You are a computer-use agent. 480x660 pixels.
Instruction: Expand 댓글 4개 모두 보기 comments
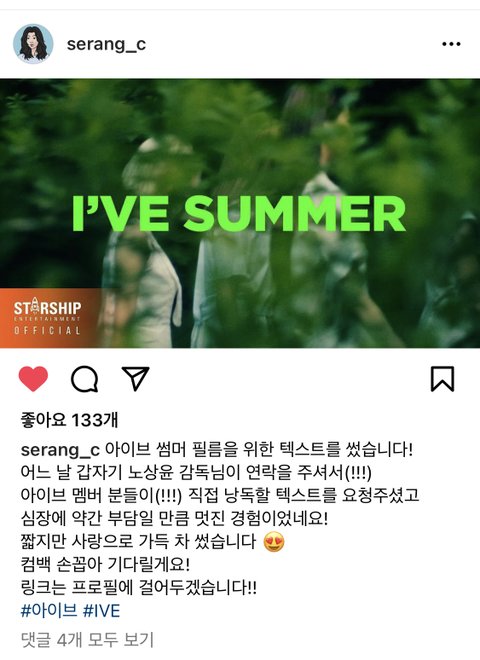pos(87,640)
